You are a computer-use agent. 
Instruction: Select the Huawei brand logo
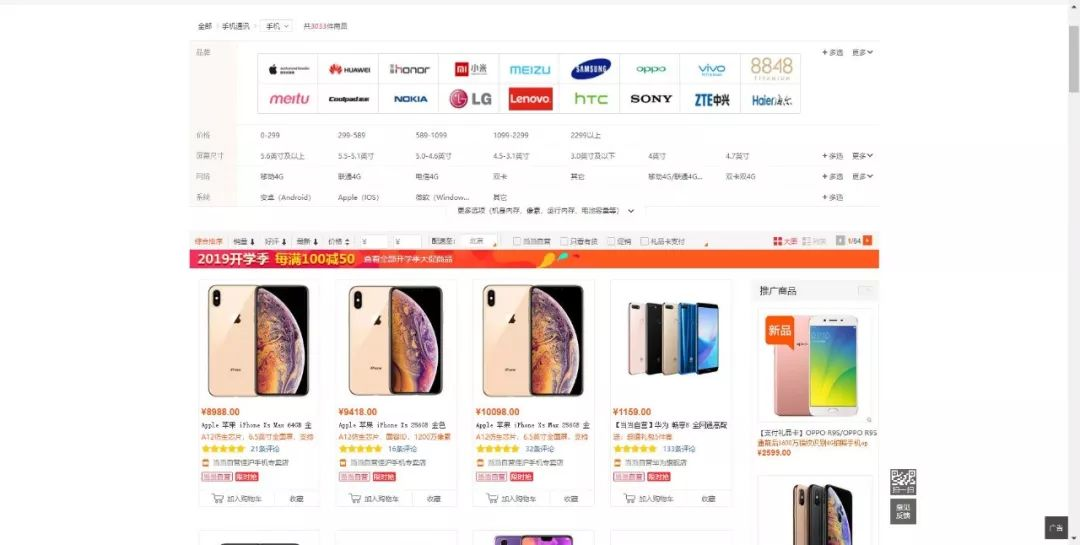click(x=349, y=69)
